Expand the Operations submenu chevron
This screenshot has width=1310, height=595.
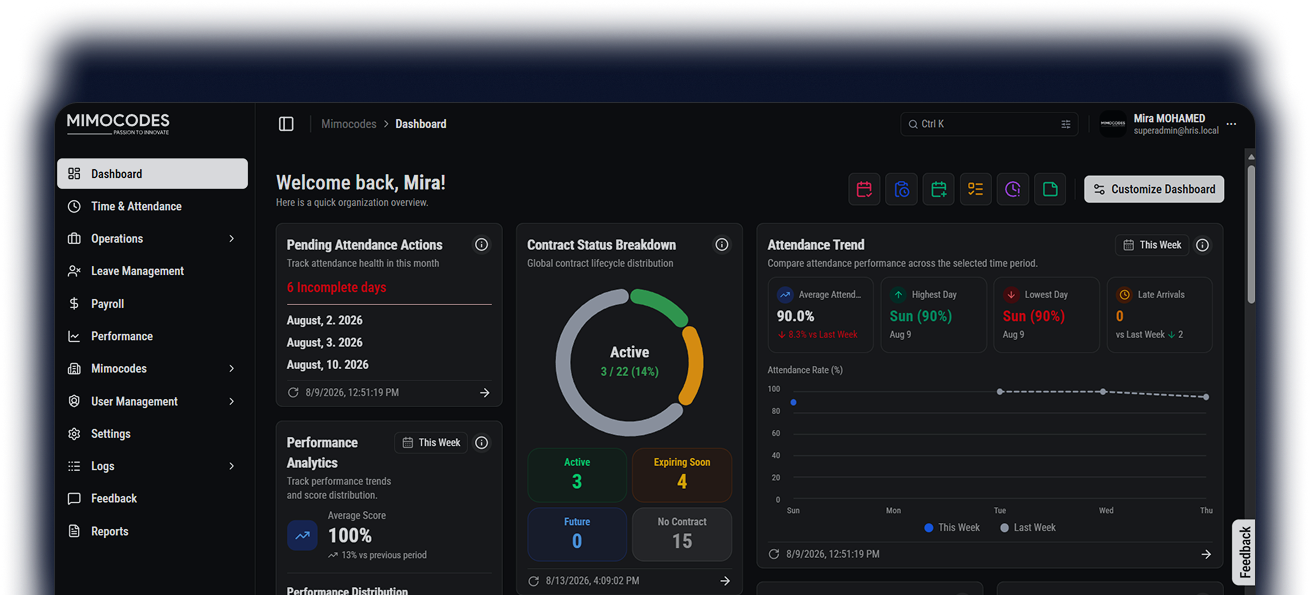pyautogui.click(x=232, y=239)
